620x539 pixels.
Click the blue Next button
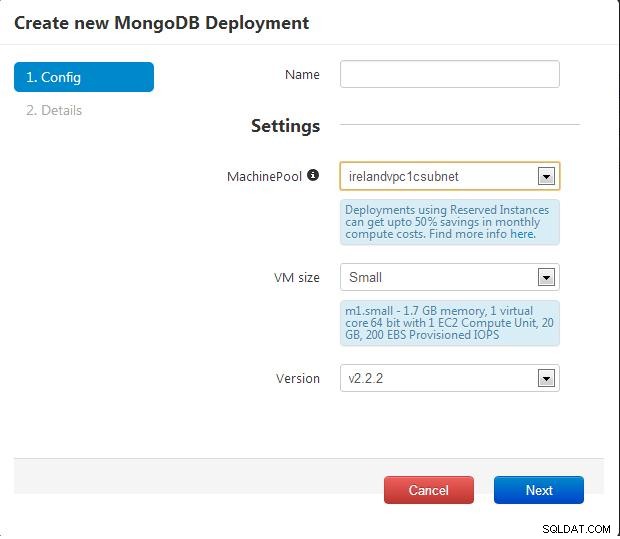(539, 490)
